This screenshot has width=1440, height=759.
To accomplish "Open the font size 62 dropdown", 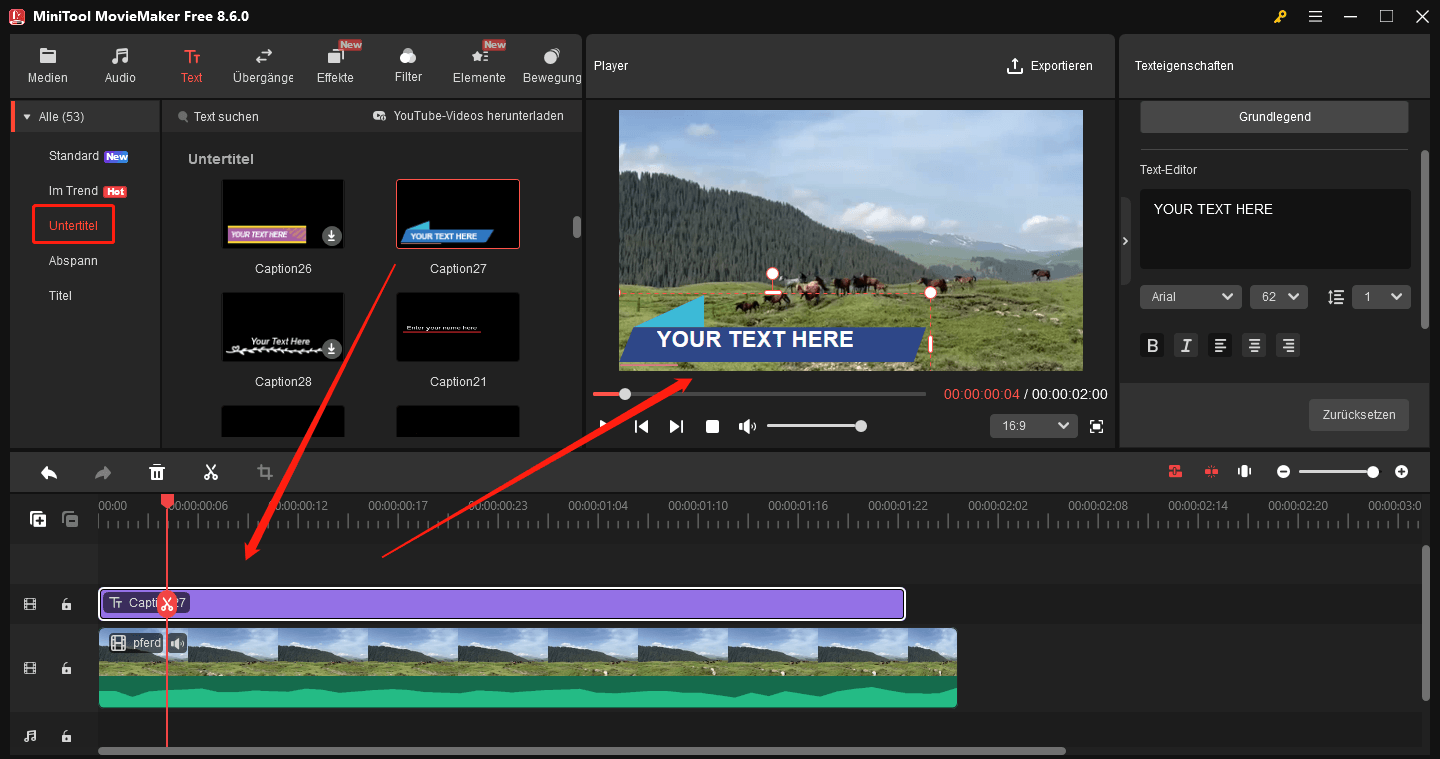I will (1279, 297).
